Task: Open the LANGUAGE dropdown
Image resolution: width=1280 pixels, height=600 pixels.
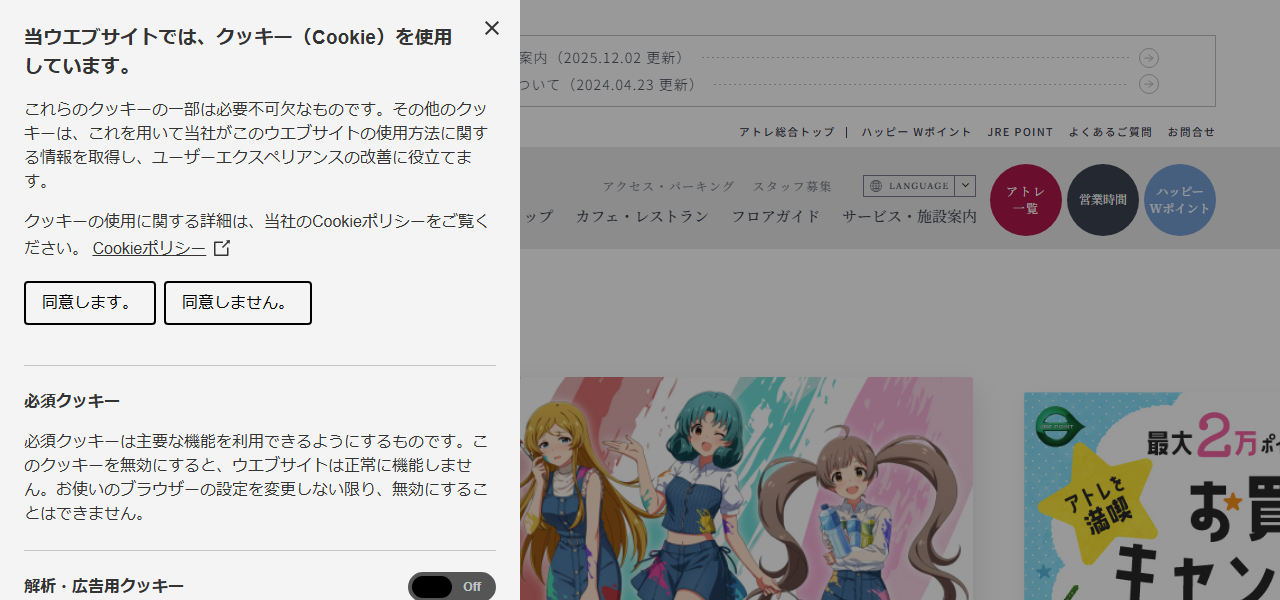Action: [x=919, y=186]
